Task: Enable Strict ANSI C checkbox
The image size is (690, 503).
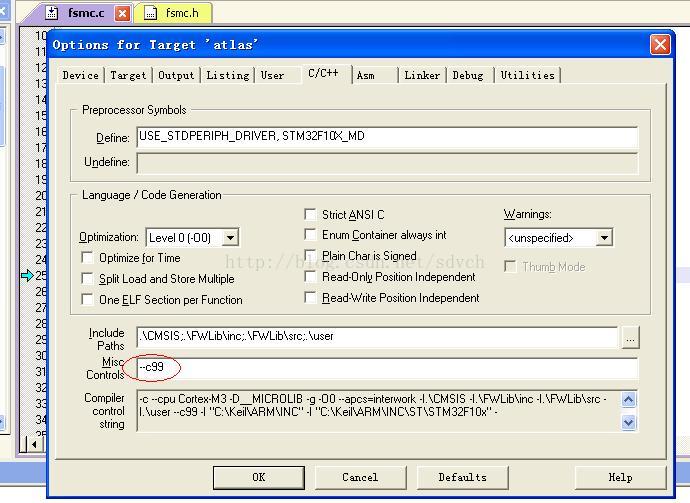Action: pyautogui.click(x=311, y=214)
